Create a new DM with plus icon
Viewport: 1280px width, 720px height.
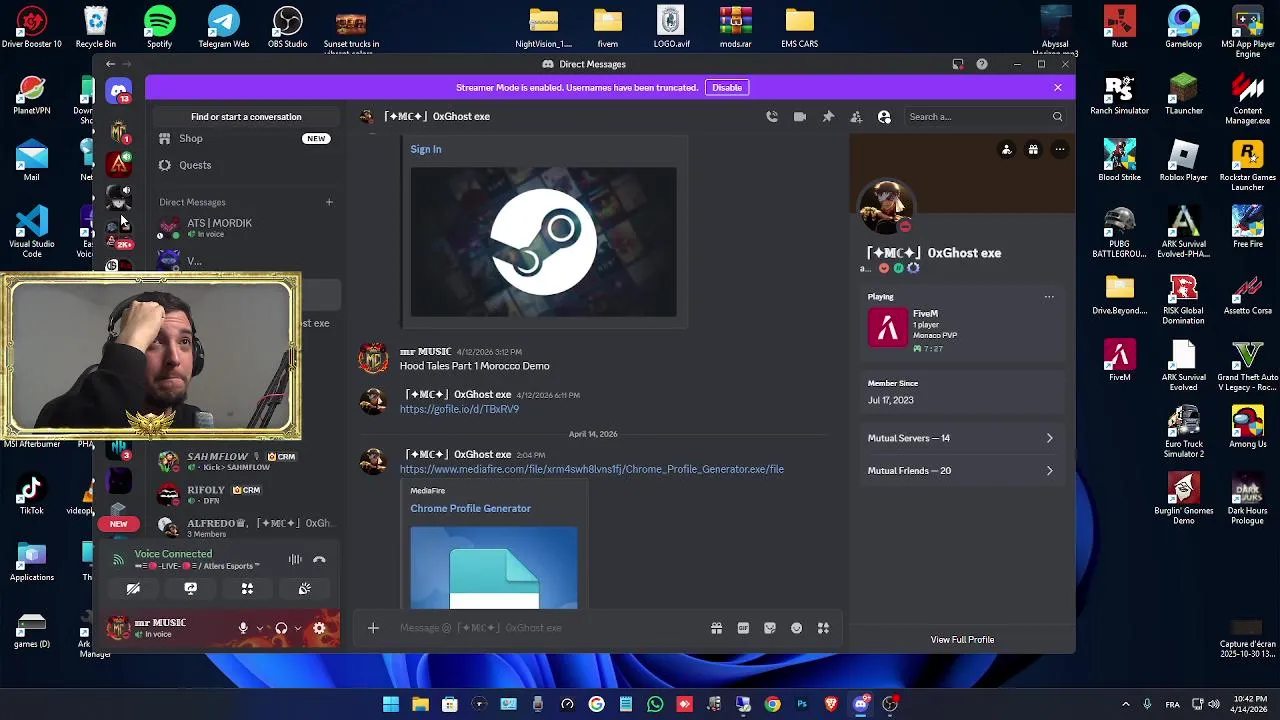329,202
